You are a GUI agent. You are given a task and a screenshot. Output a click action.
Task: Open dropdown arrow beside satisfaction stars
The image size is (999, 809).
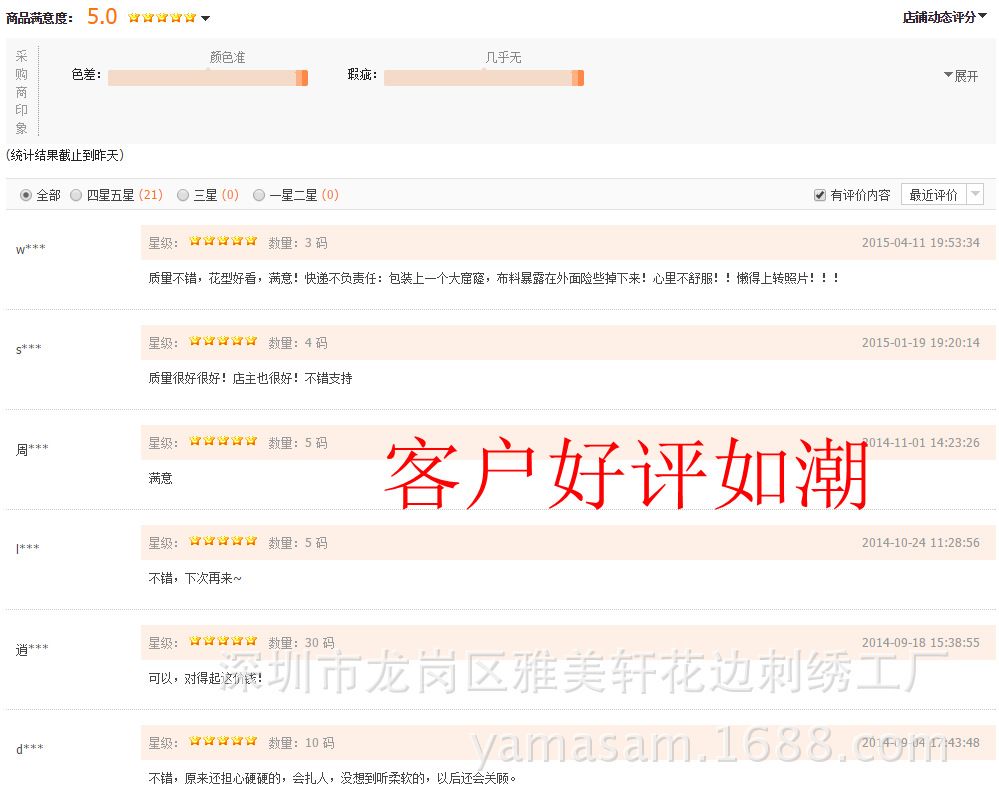click(x=206, y=18)
